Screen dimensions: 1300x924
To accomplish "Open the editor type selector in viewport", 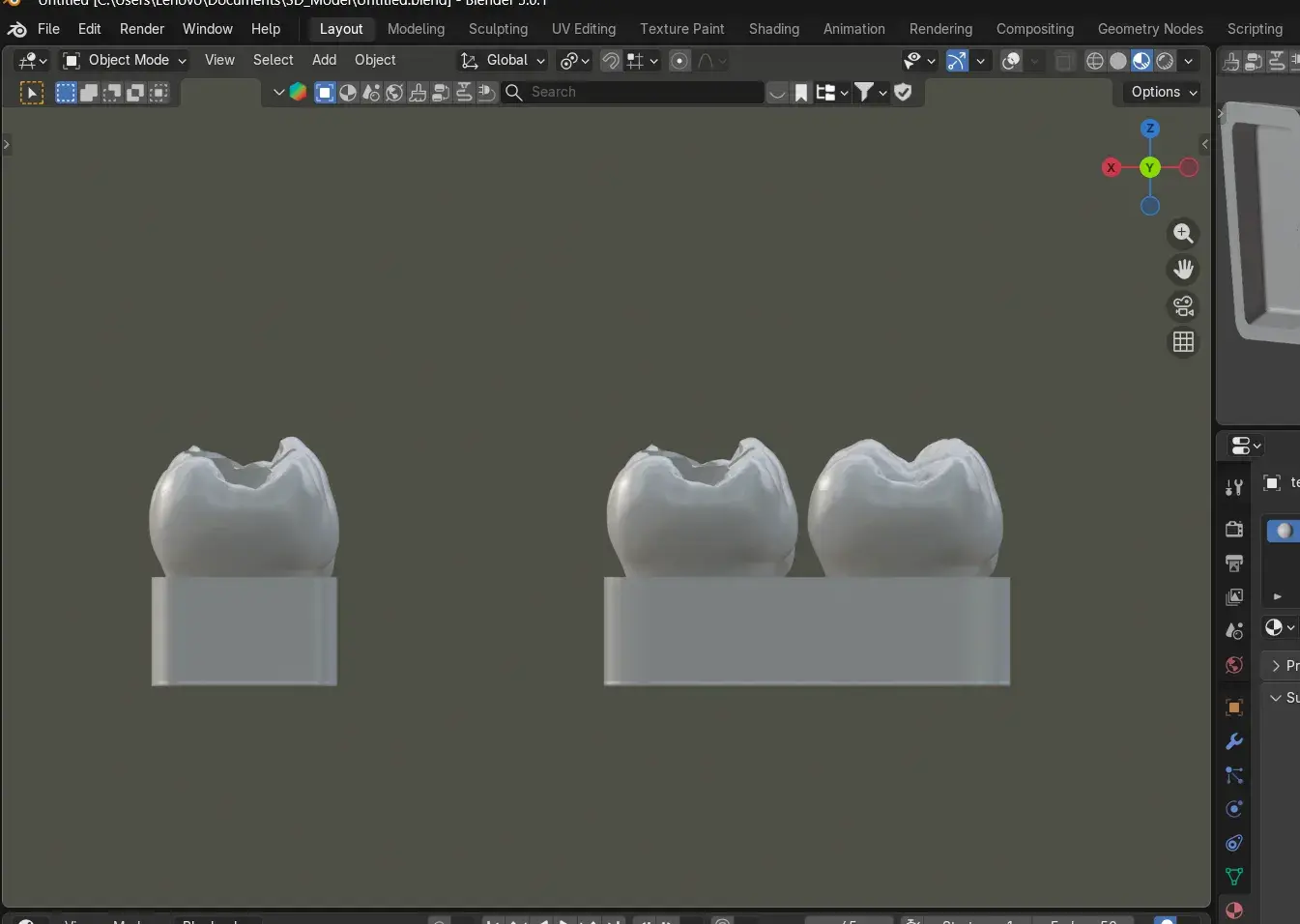I will pyautogui.click(x=32, y=61).
